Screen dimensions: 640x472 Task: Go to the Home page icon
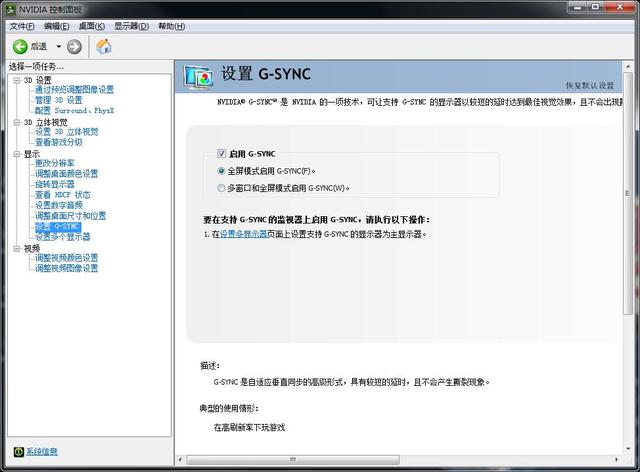point(104,46)
